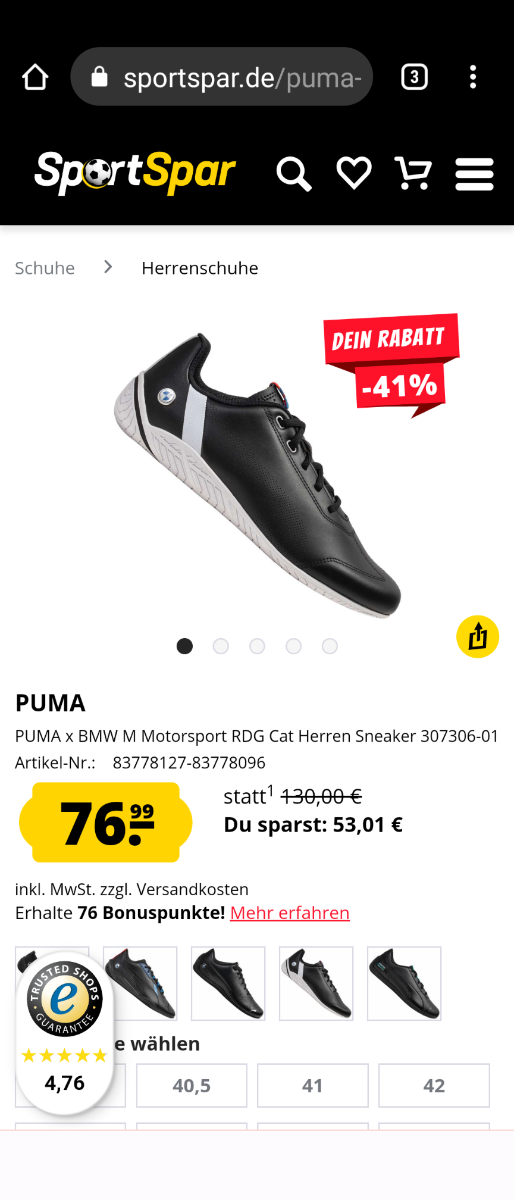Select the fifth image carousel dot
The height and width of the screenshot is (1200, 514).
(330, 646)
